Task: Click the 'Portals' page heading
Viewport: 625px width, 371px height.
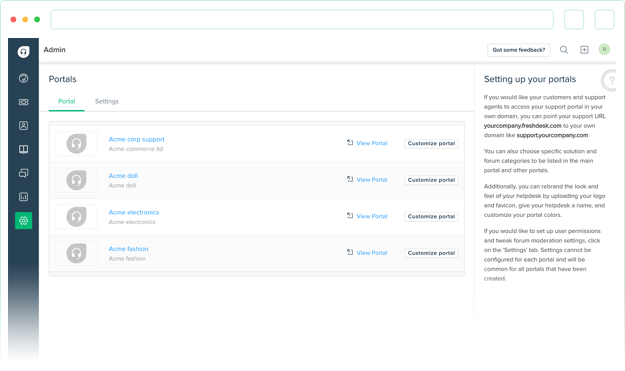Action: click(x=63, y=79)
